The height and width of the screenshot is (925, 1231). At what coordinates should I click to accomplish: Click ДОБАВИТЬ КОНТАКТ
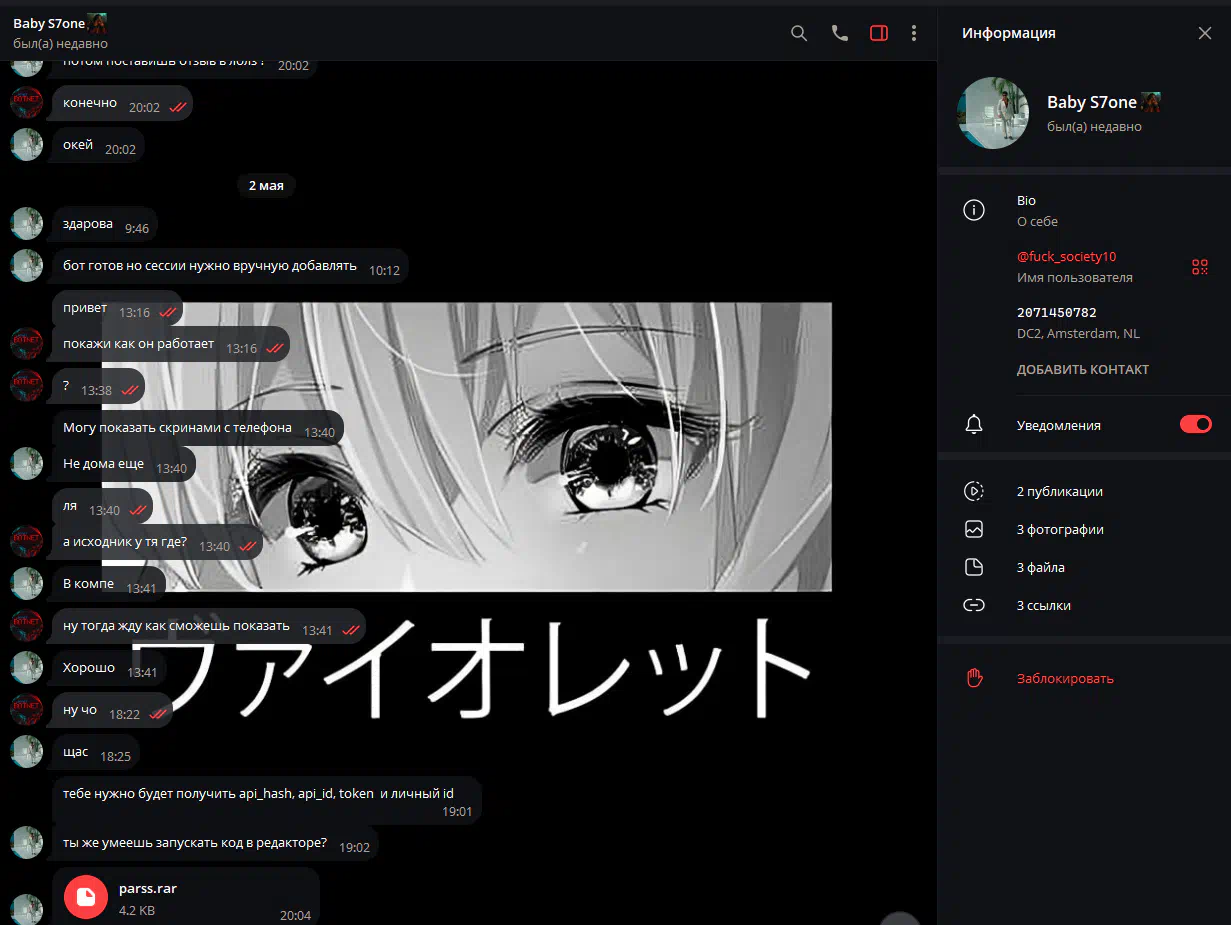1083,369
